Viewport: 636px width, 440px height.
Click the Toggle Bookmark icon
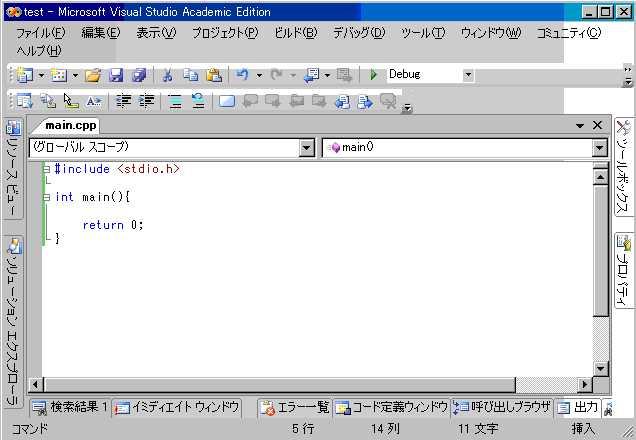pos(227,101)
